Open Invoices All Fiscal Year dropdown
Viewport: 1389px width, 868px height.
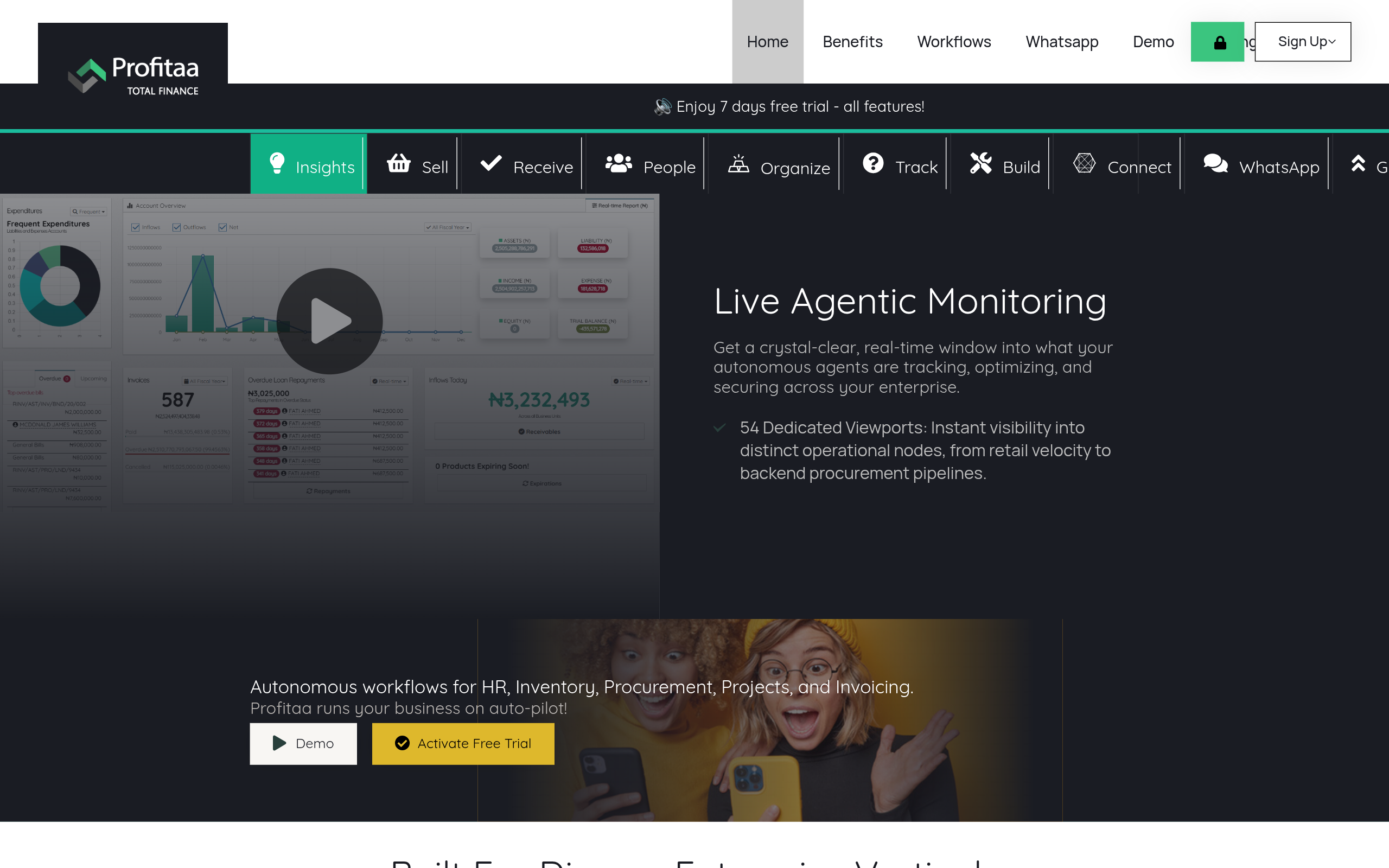(205, 381)
